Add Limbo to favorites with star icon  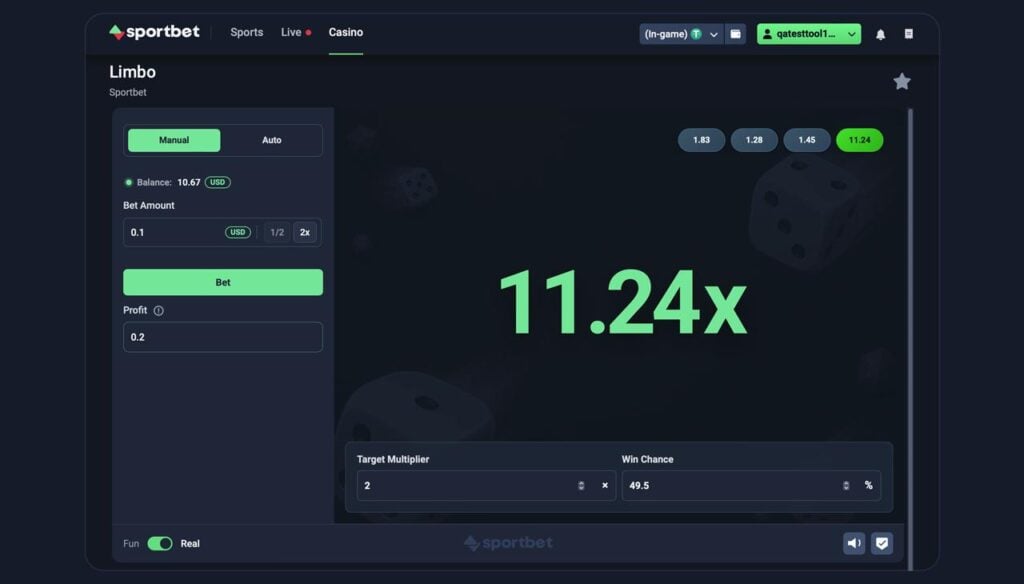(x=902, y=82)
